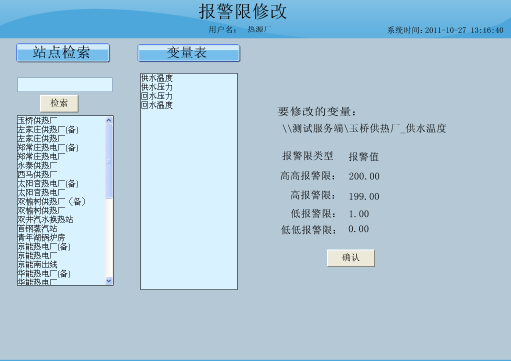511x361 pixels.
Task: Select 青年湖锅炉房 station
Action: coord(41,237)
